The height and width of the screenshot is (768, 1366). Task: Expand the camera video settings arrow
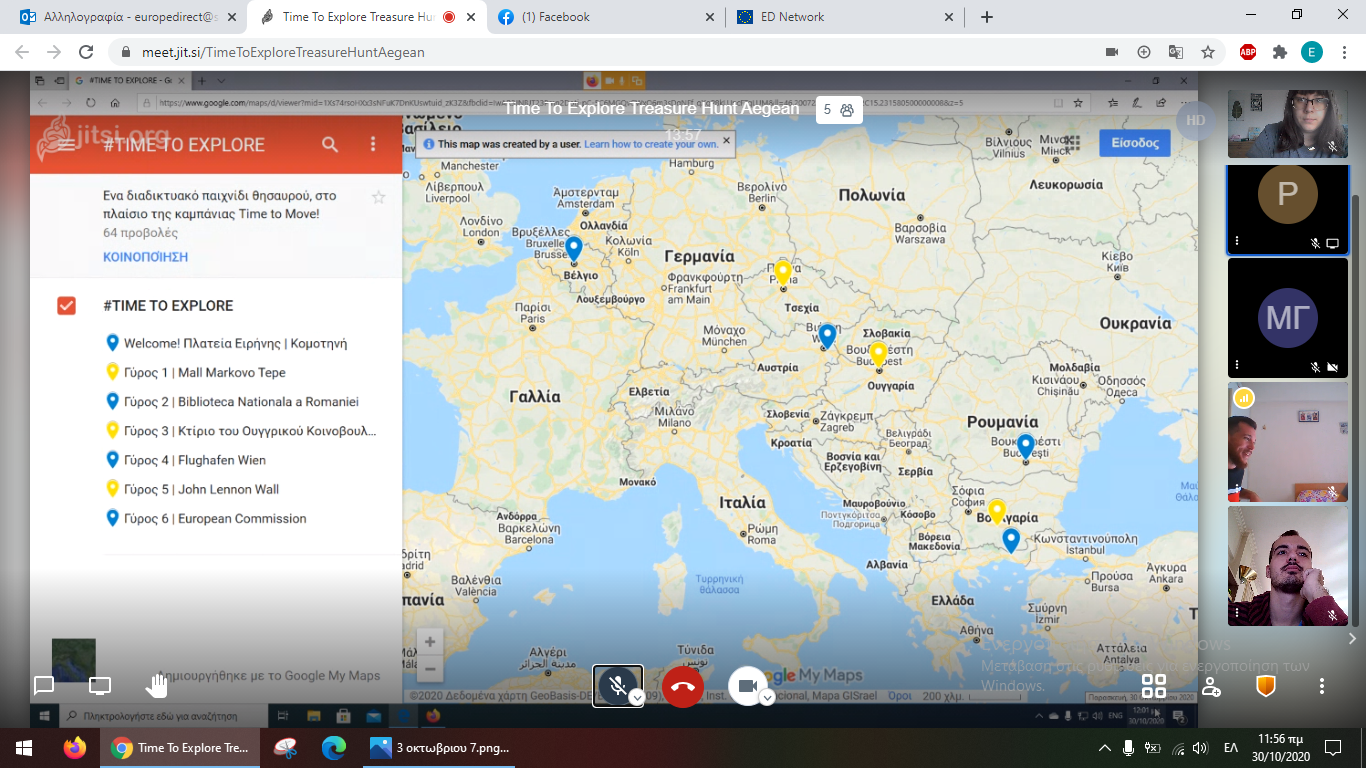767,698
